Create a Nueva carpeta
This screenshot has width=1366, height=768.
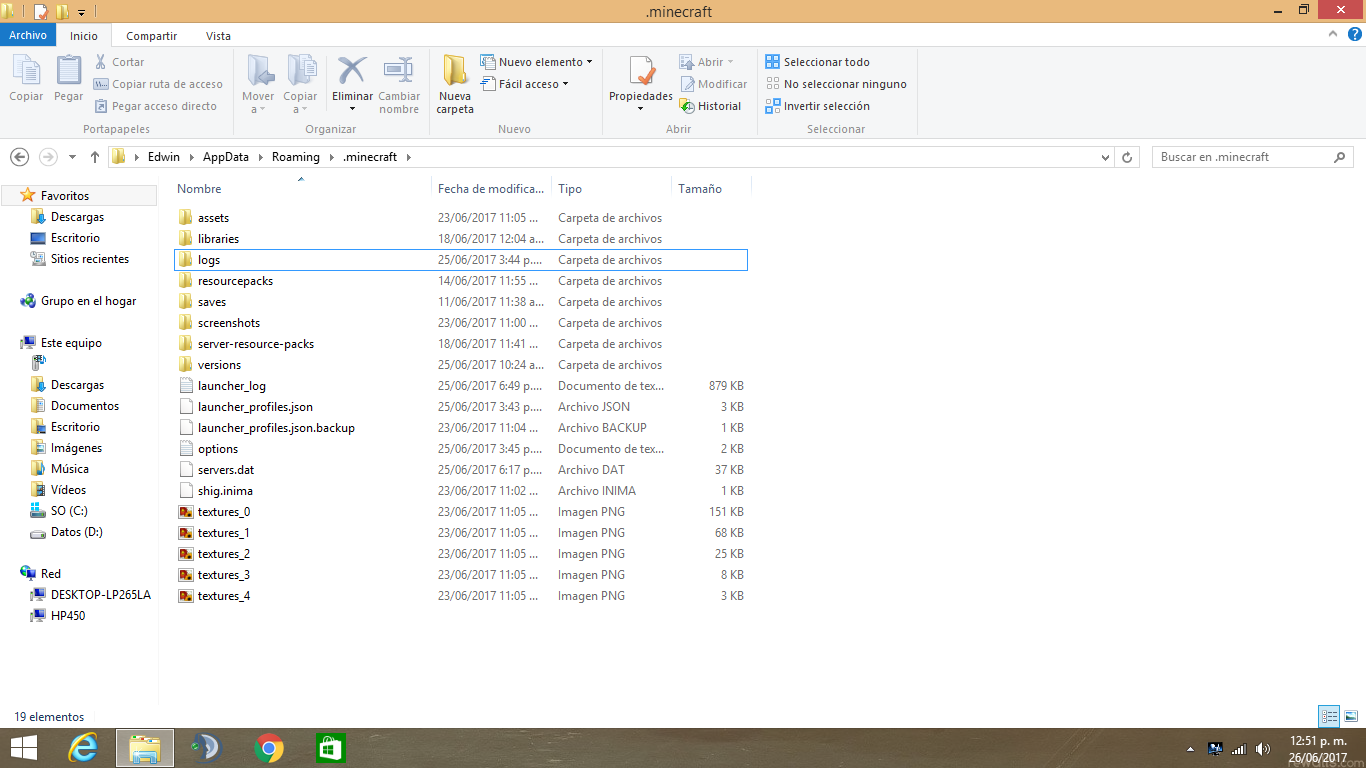pyautogui.click(x=455, y=85)
